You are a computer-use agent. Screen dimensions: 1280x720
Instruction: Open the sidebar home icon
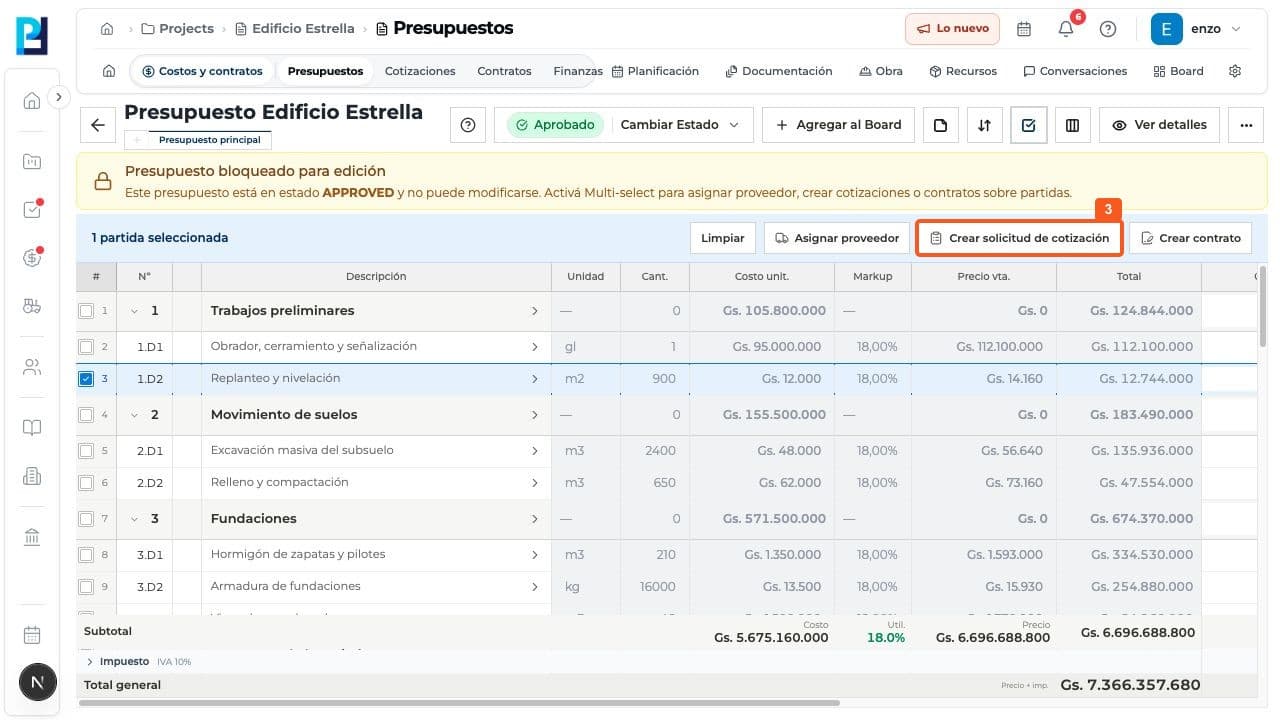pos(32,100)
